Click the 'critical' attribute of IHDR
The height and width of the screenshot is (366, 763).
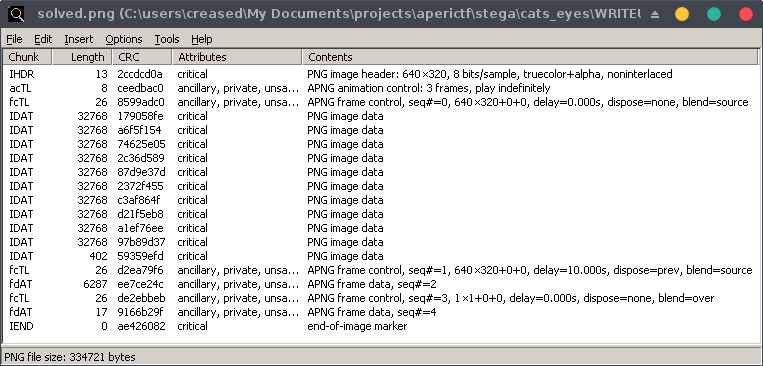click(192, 74)
